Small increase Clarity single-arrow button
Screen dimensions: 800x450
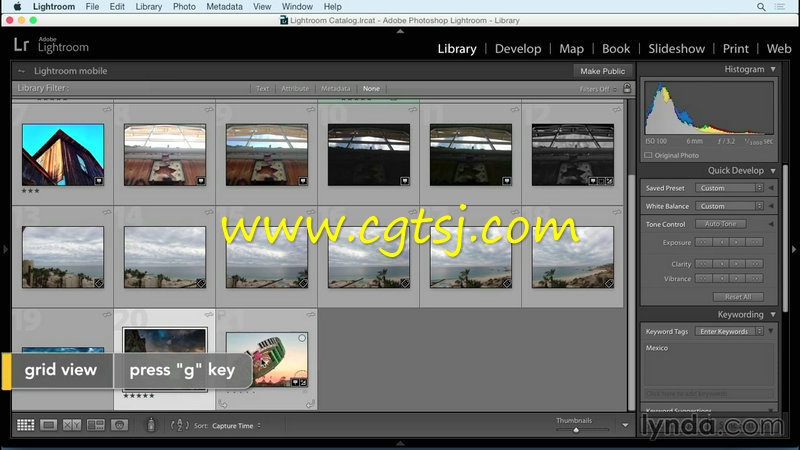[x=737, y=264]
